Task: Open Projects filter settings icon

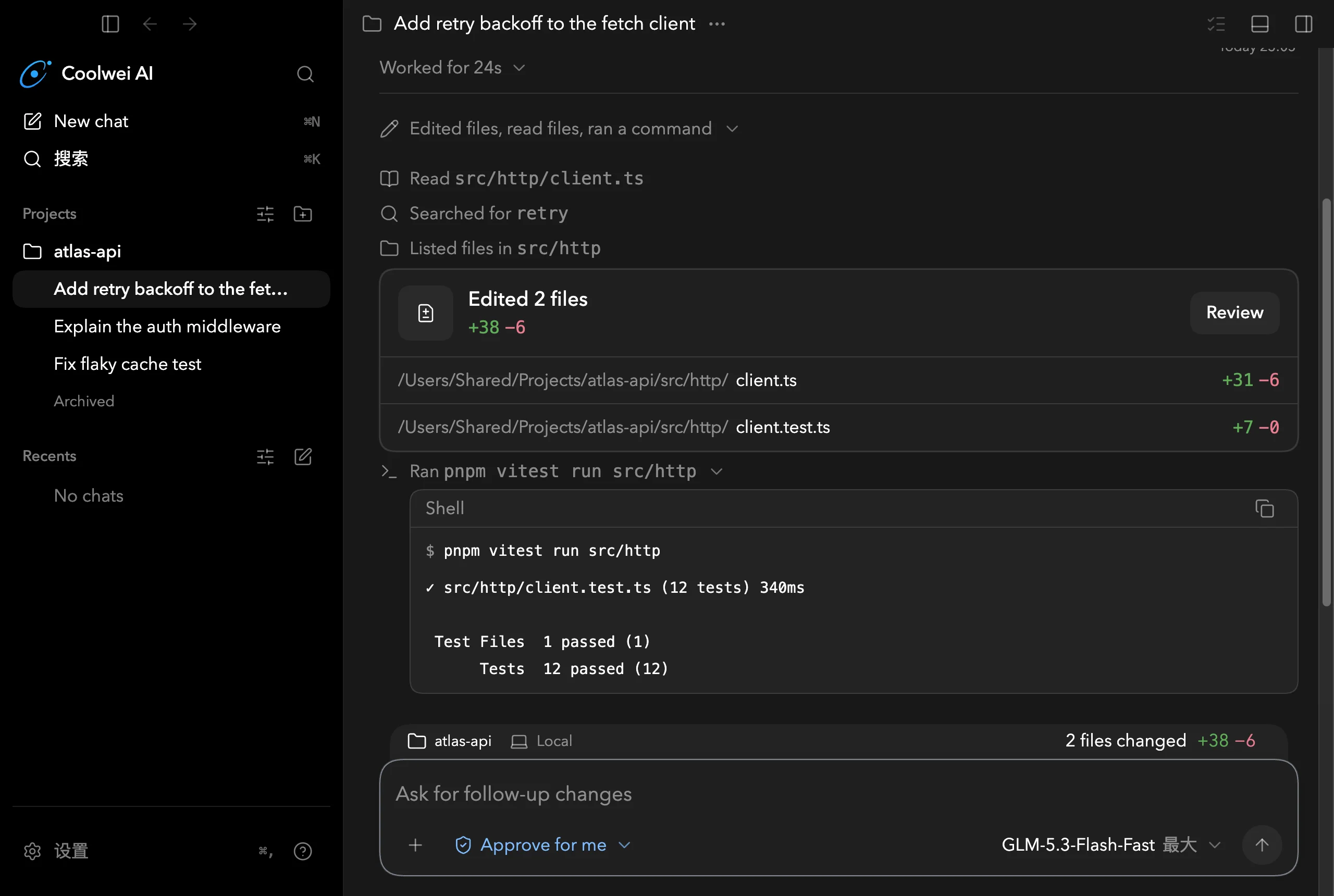Action: pos(265,214)
